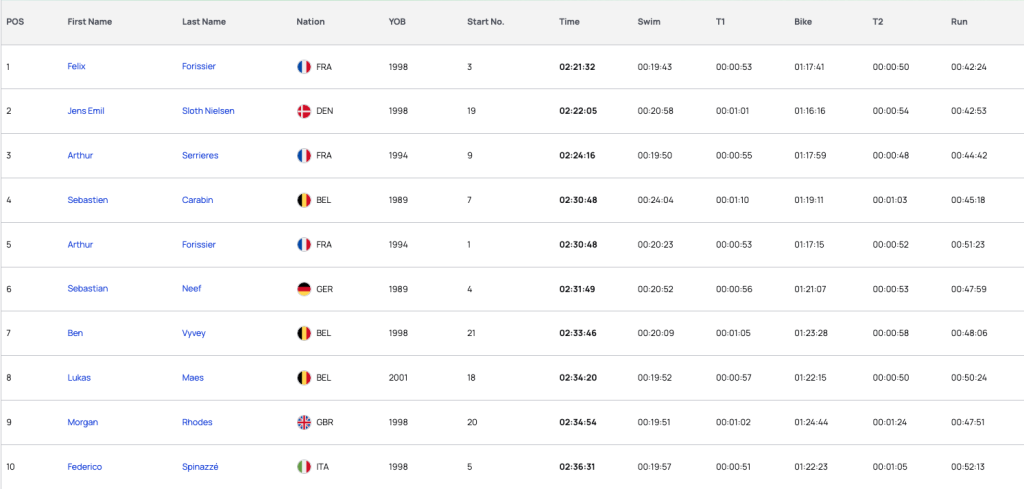This screenshot has height=489, width=1024.
Task: Click the Vyvey last name link
Action: point(194,333)
